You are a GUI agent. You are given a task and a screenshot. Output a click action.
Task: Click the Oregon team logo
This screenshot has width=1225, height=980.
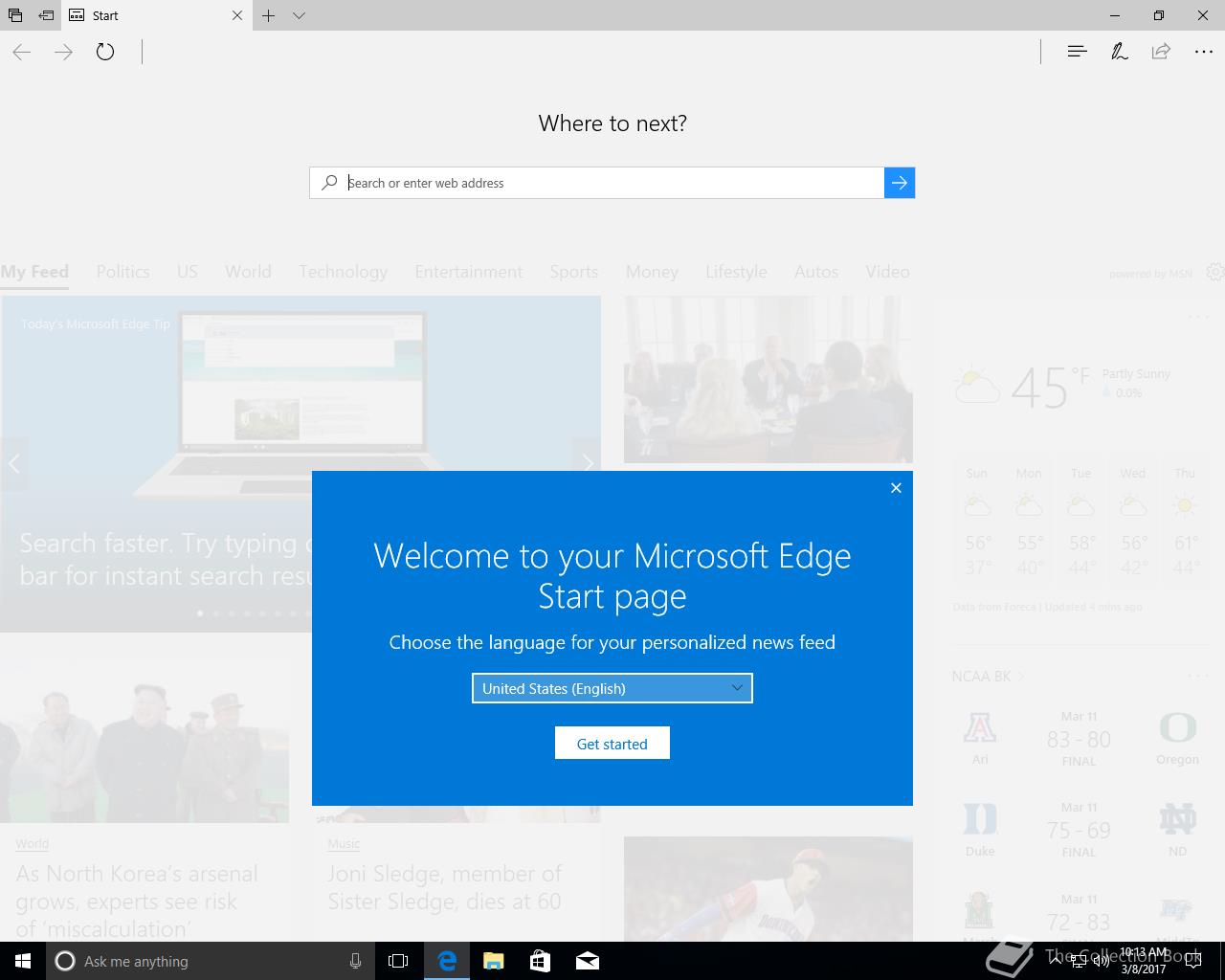tap(1177, 727)
